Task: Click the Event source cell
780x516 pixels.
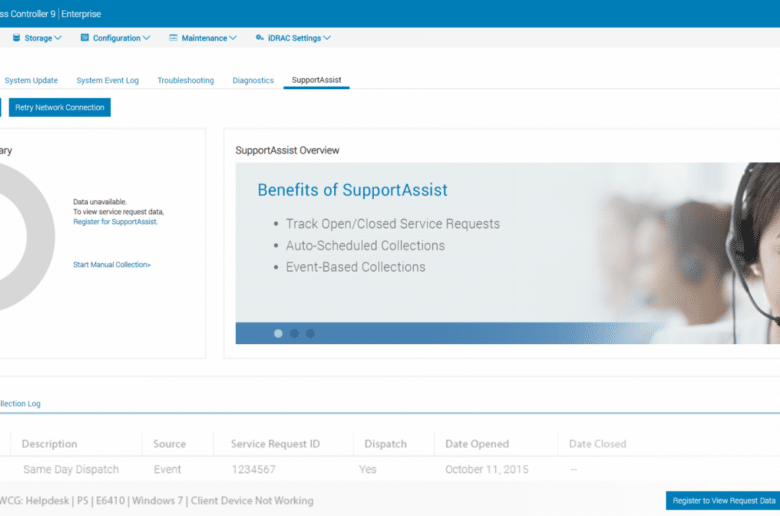Action: pyautogui.click(x=167, y=469)
